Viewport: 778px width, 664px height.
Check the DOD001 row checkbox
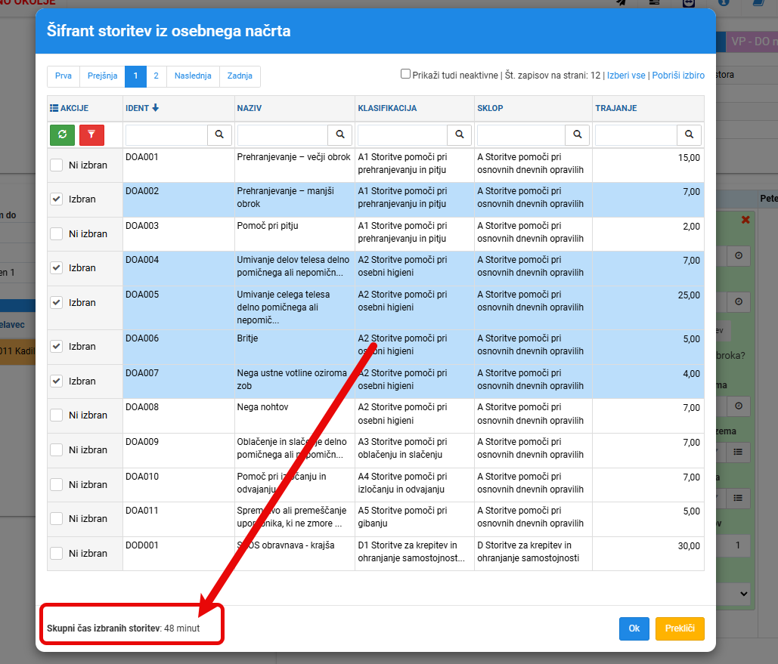57,553
